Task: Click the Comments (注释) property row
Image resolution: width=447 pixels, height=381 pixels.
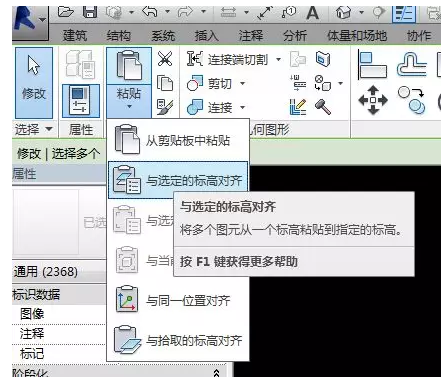Action: [59, 333]
